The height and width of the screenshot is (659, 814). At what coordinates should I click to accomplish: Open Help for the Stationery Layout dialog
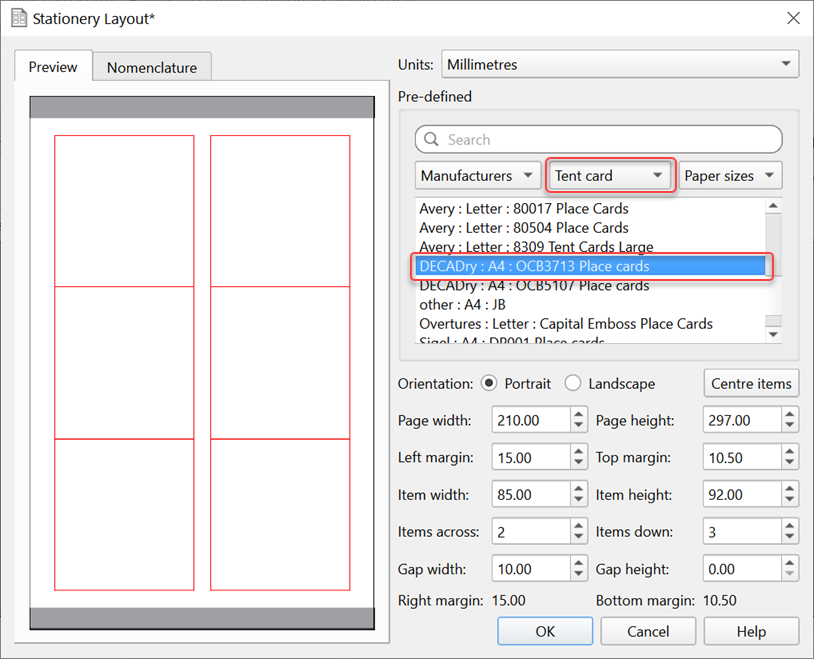[751, 631]
